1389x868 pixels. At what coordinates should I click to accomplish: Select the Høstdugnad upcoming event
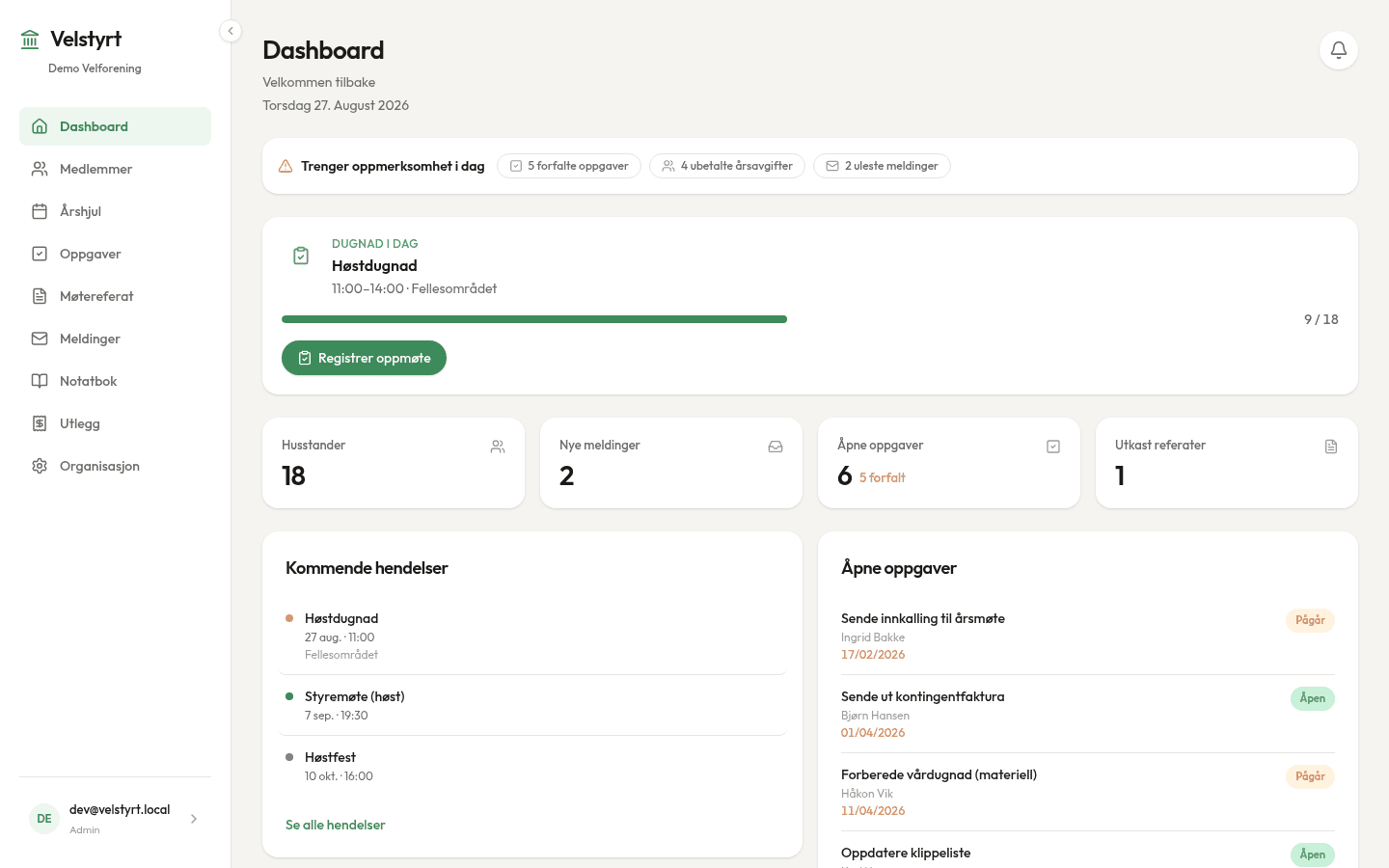[532, 636]
